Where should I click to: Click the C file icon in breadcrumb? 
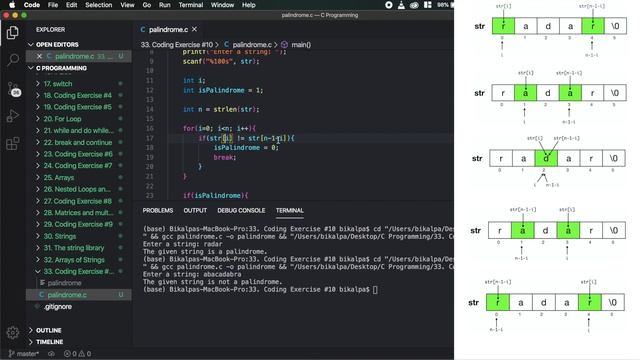tap(226, 44)
